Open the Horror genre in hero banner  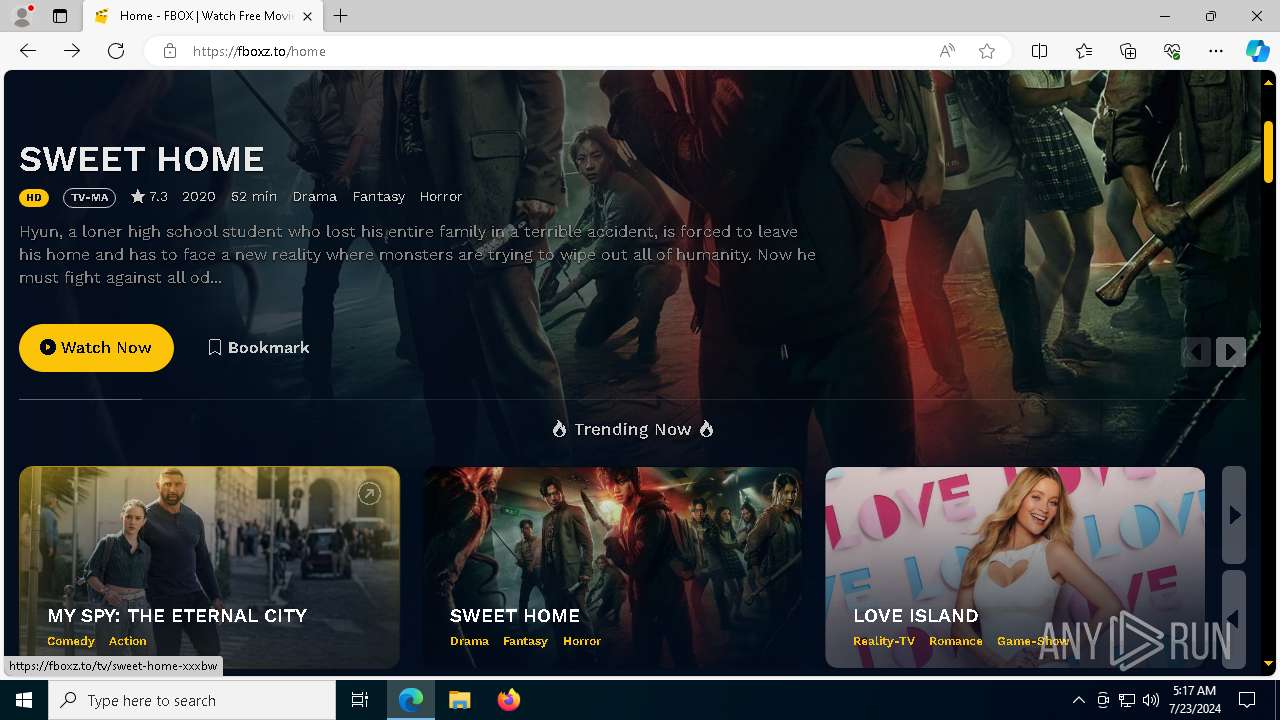441,196
